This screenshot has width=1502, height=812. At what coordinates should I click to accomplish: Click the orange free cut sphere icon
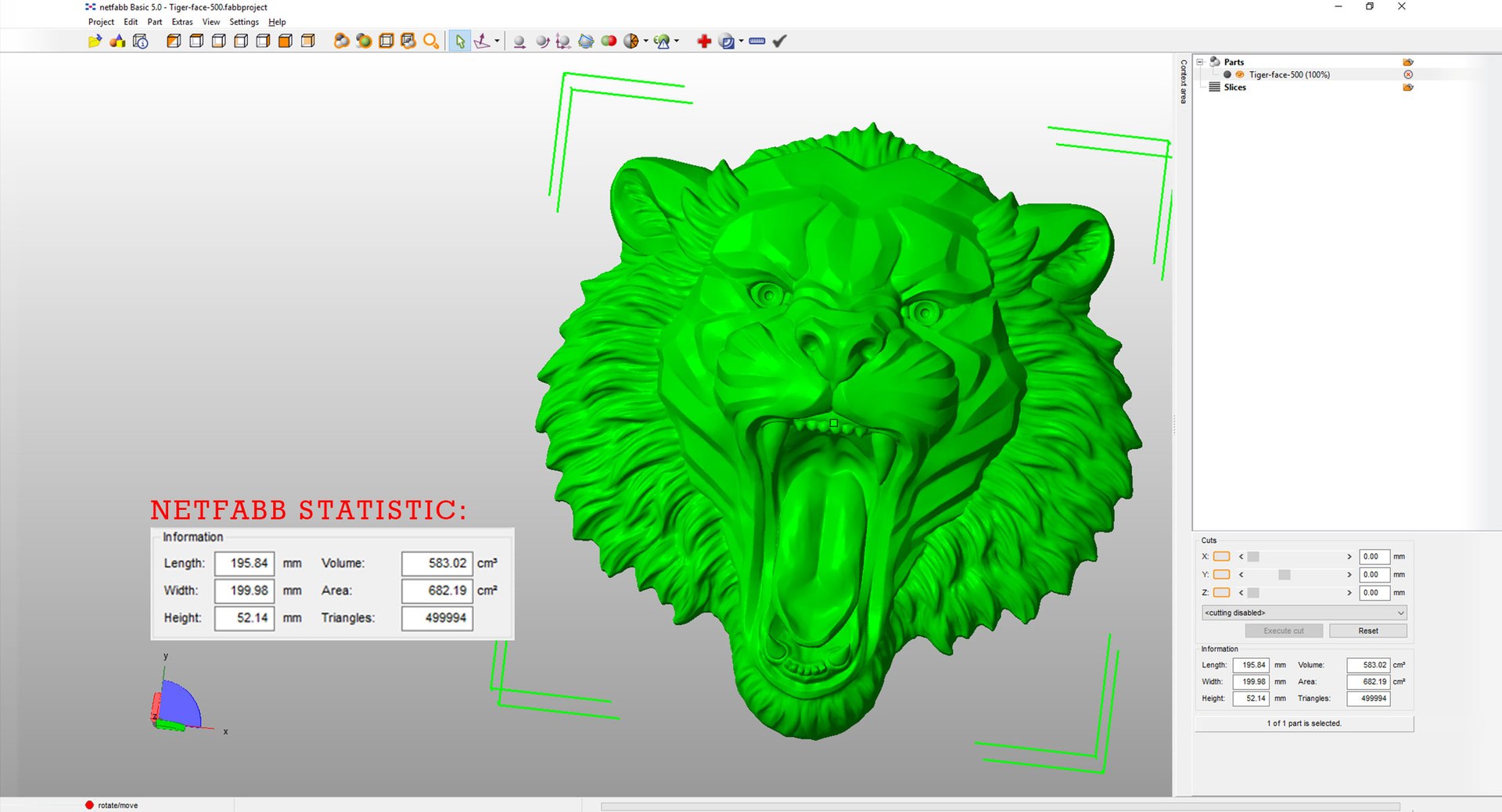tap(631, 41)
